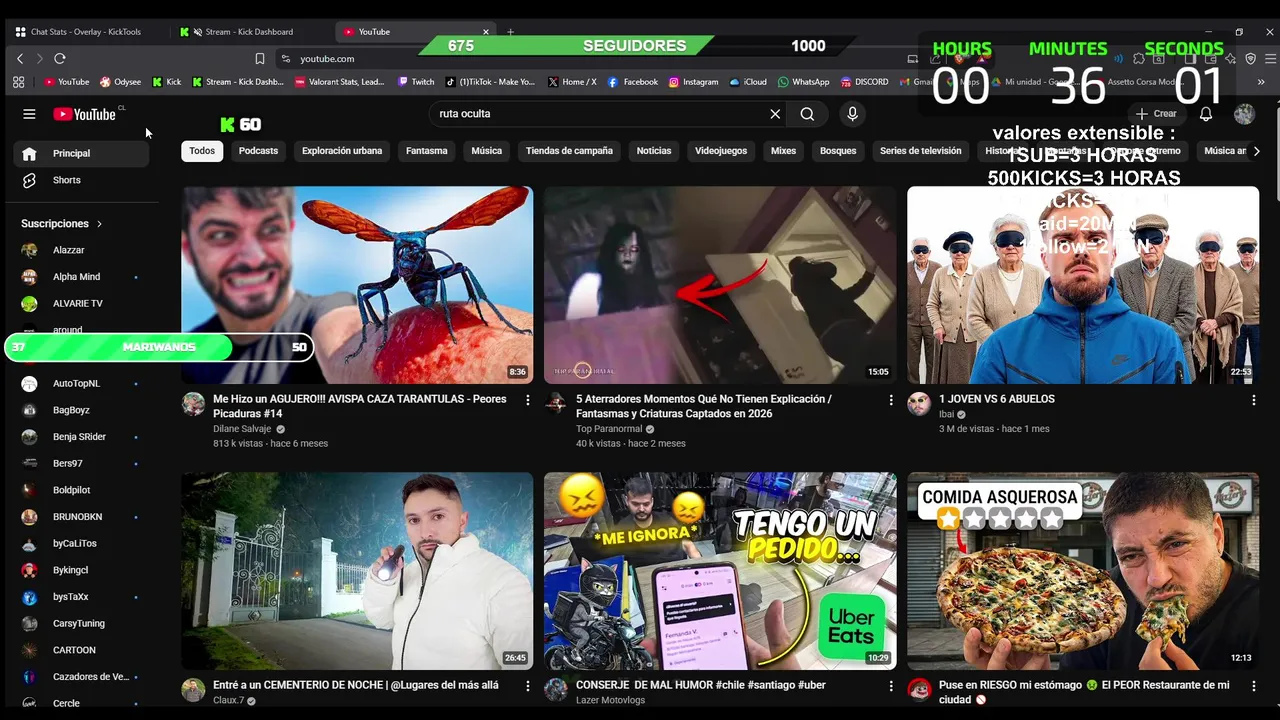The image size is (1280, 720).
Task: Open the YouTube hamburger guide menu
Action: (29, 114)
